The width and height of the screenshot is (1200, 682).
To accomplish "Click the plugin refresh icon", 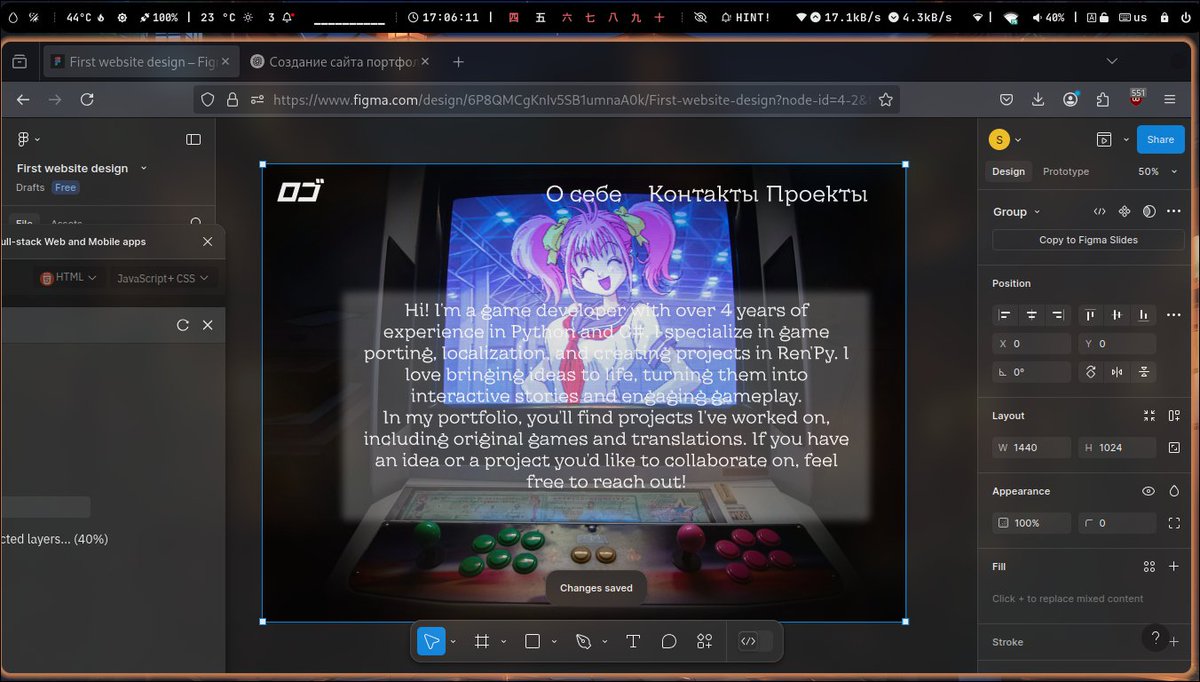I will [x=182, y=325].
